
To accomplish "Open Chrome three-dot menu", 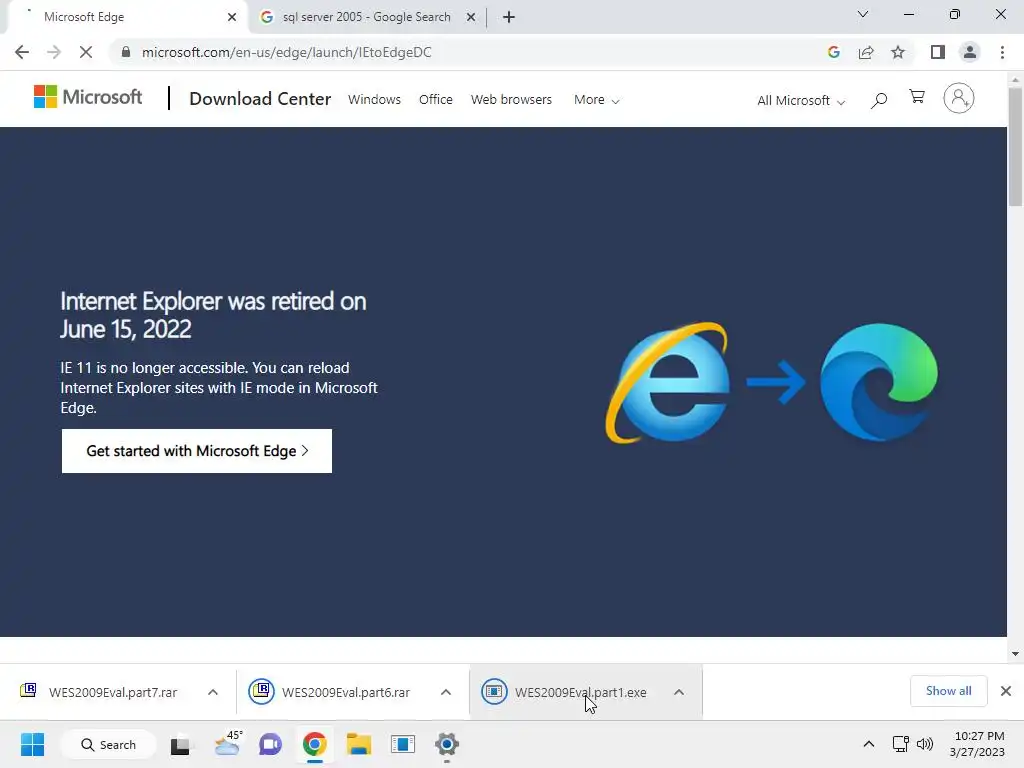I will click(1002, 52).
